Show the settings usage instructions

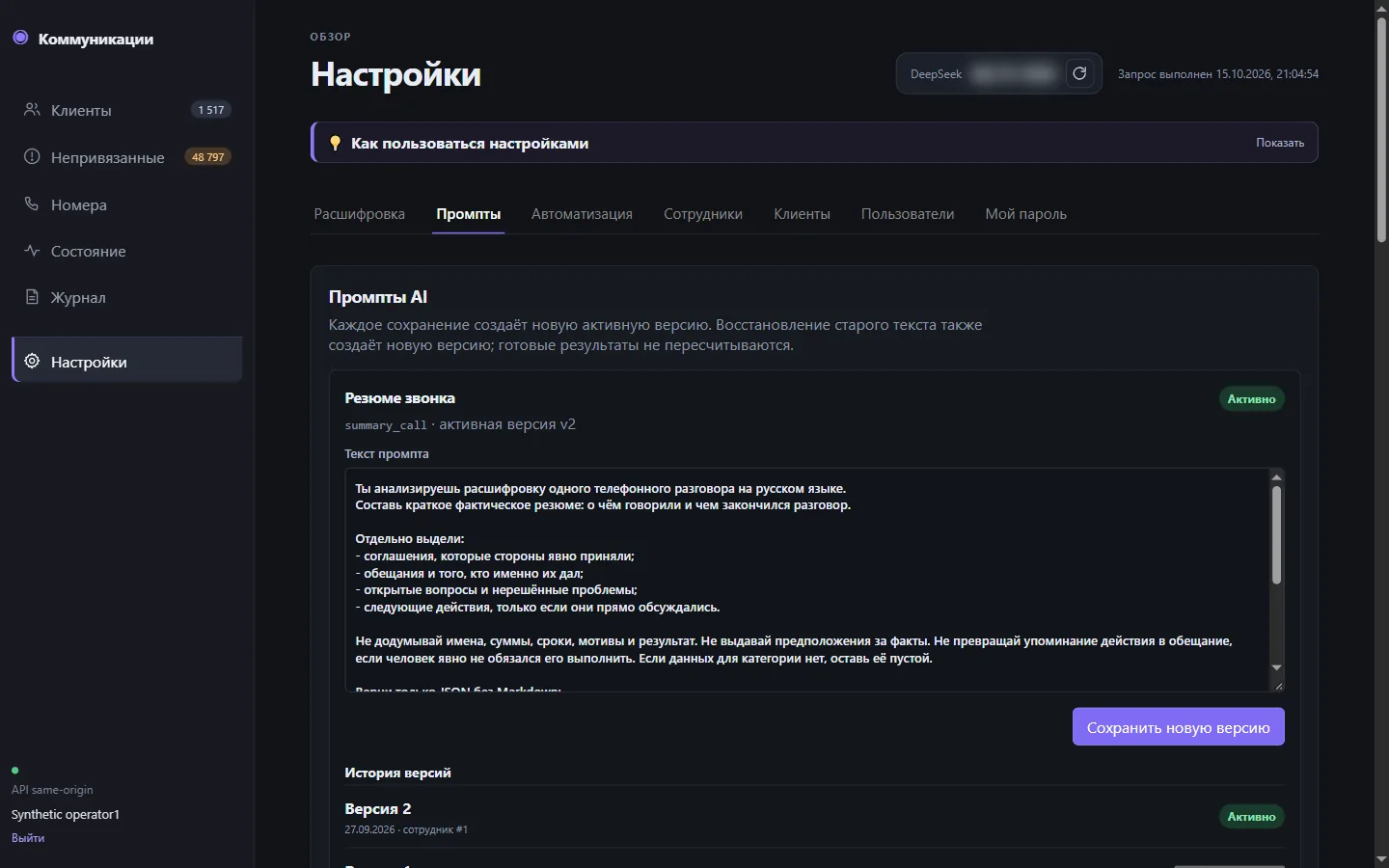click(1279, 143)
